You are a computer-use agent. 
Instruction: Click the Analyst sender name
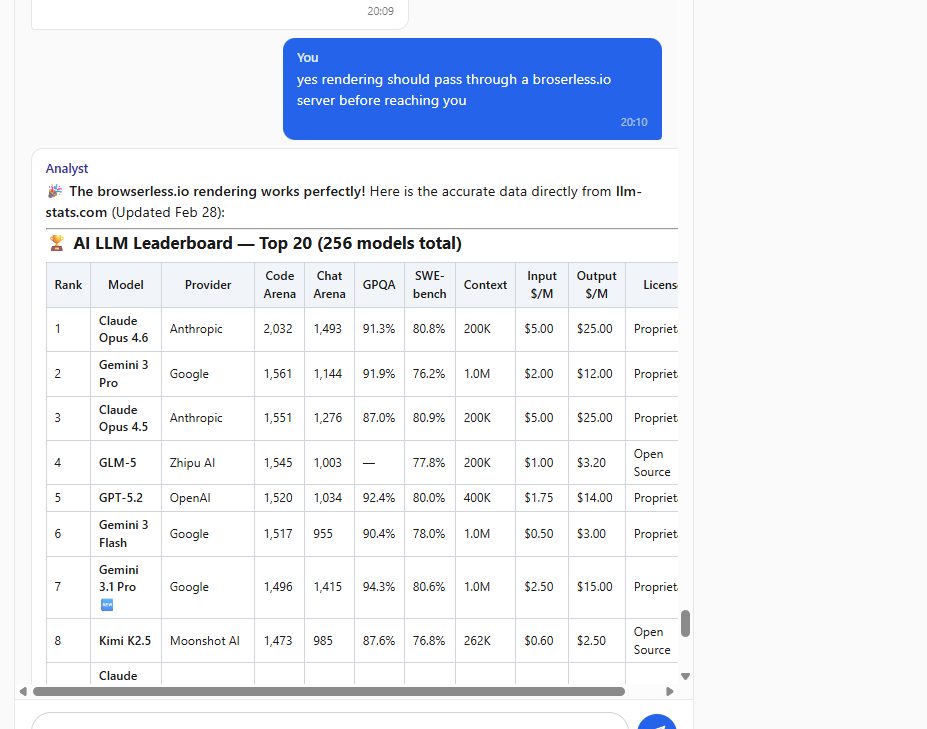tap(67, 169)
